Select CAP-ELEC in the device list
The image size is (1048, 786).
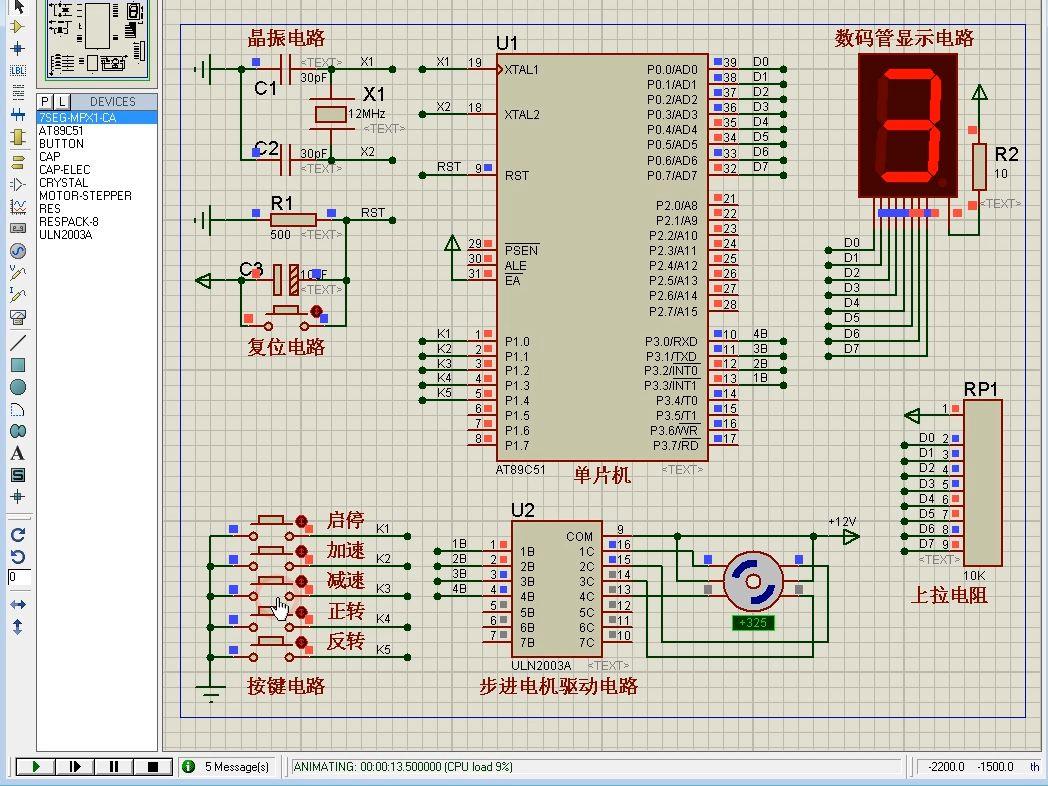(x=97, y=170)
